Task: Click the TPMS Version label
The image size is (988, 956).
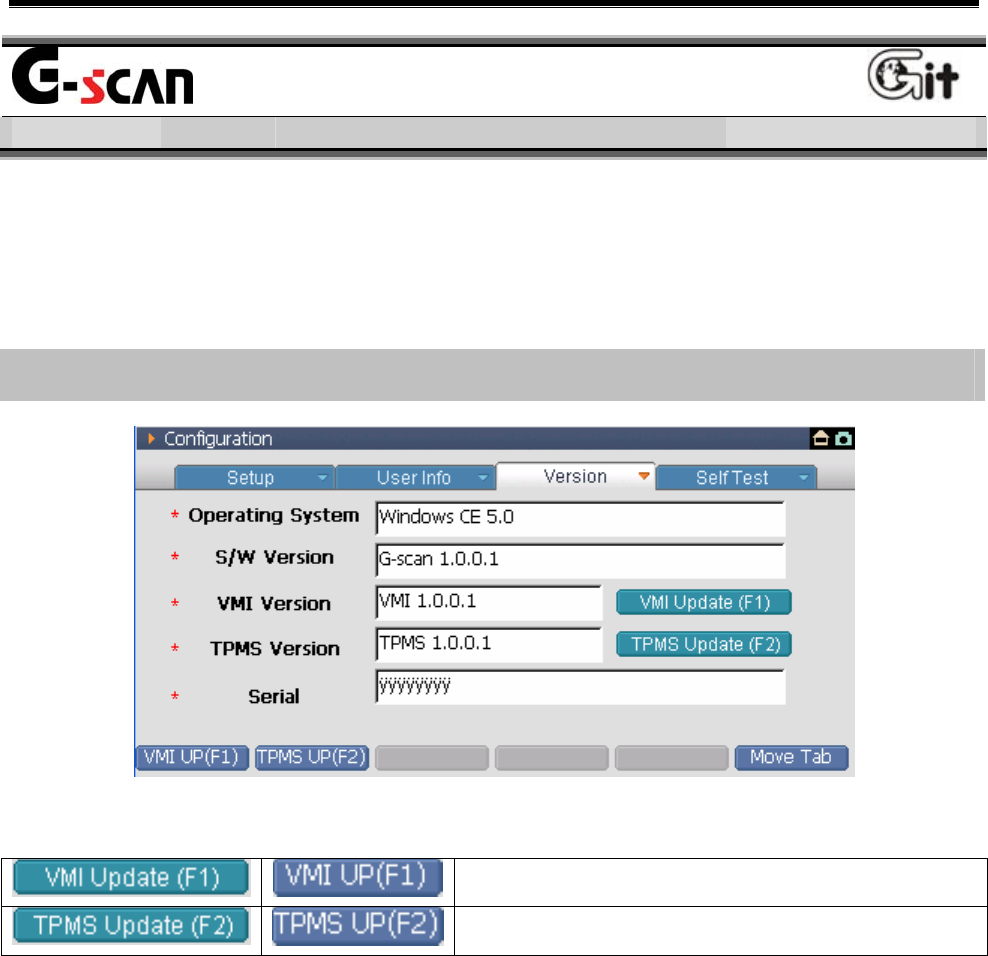Action: tap(275, 648)
